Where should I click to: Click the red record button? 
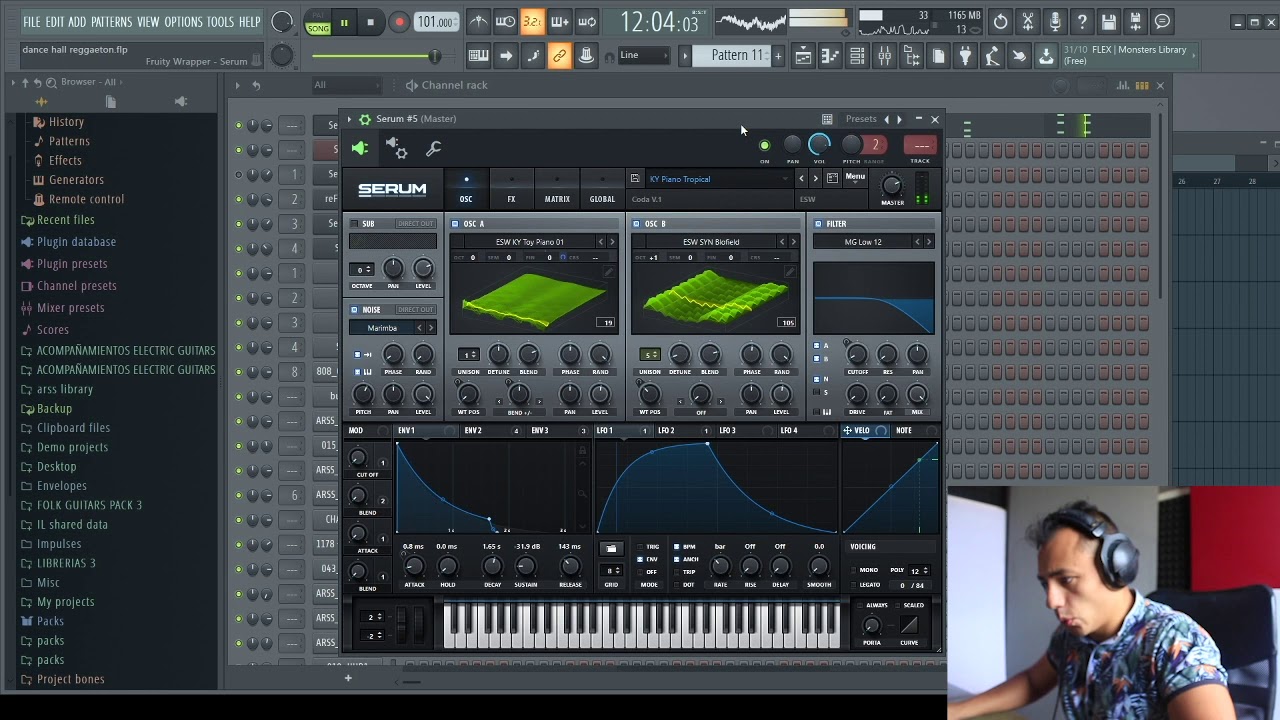398,22
